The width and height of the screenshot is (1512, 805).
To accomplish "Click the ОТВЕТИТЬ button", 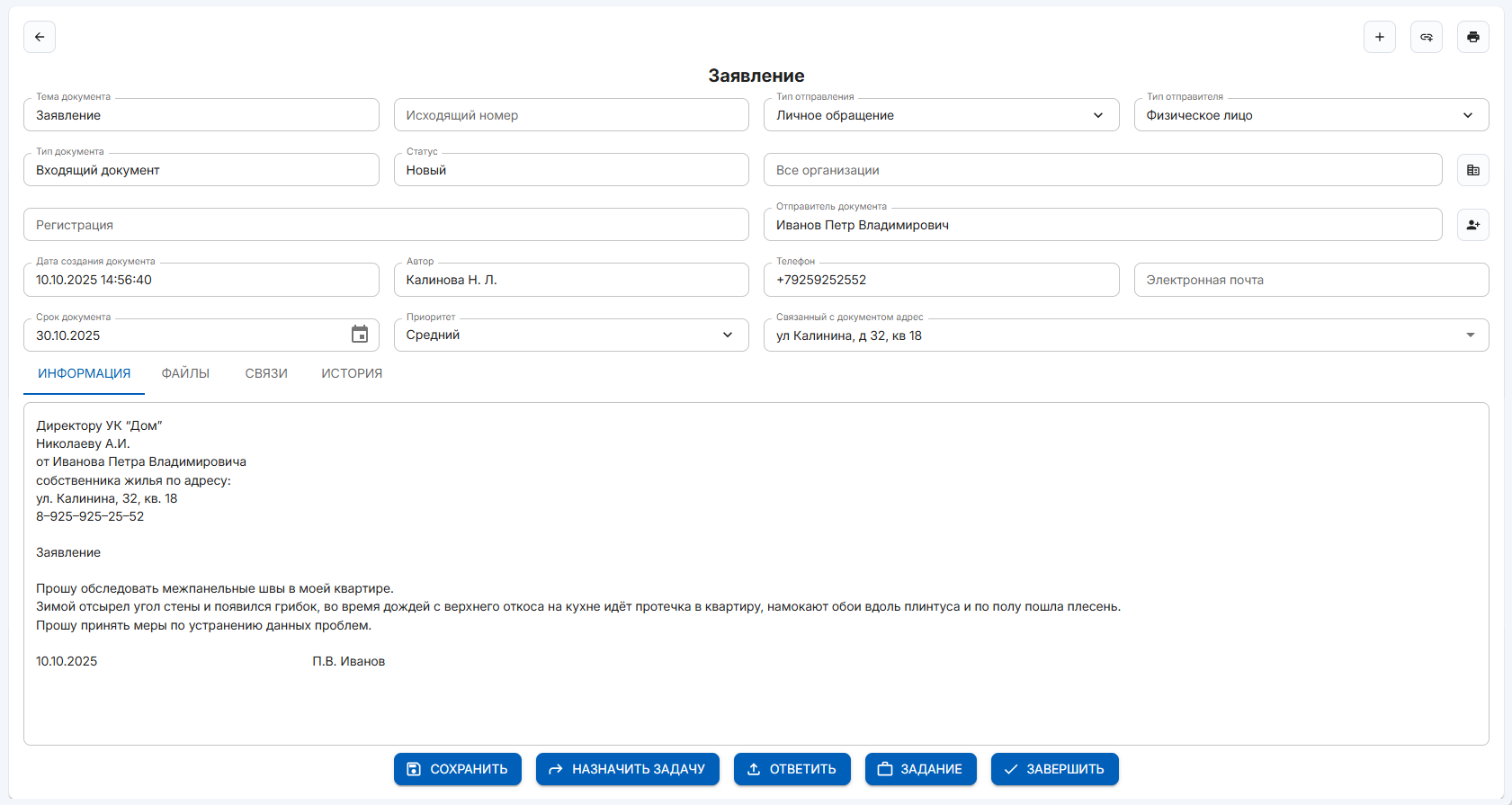I will (792, 769).
